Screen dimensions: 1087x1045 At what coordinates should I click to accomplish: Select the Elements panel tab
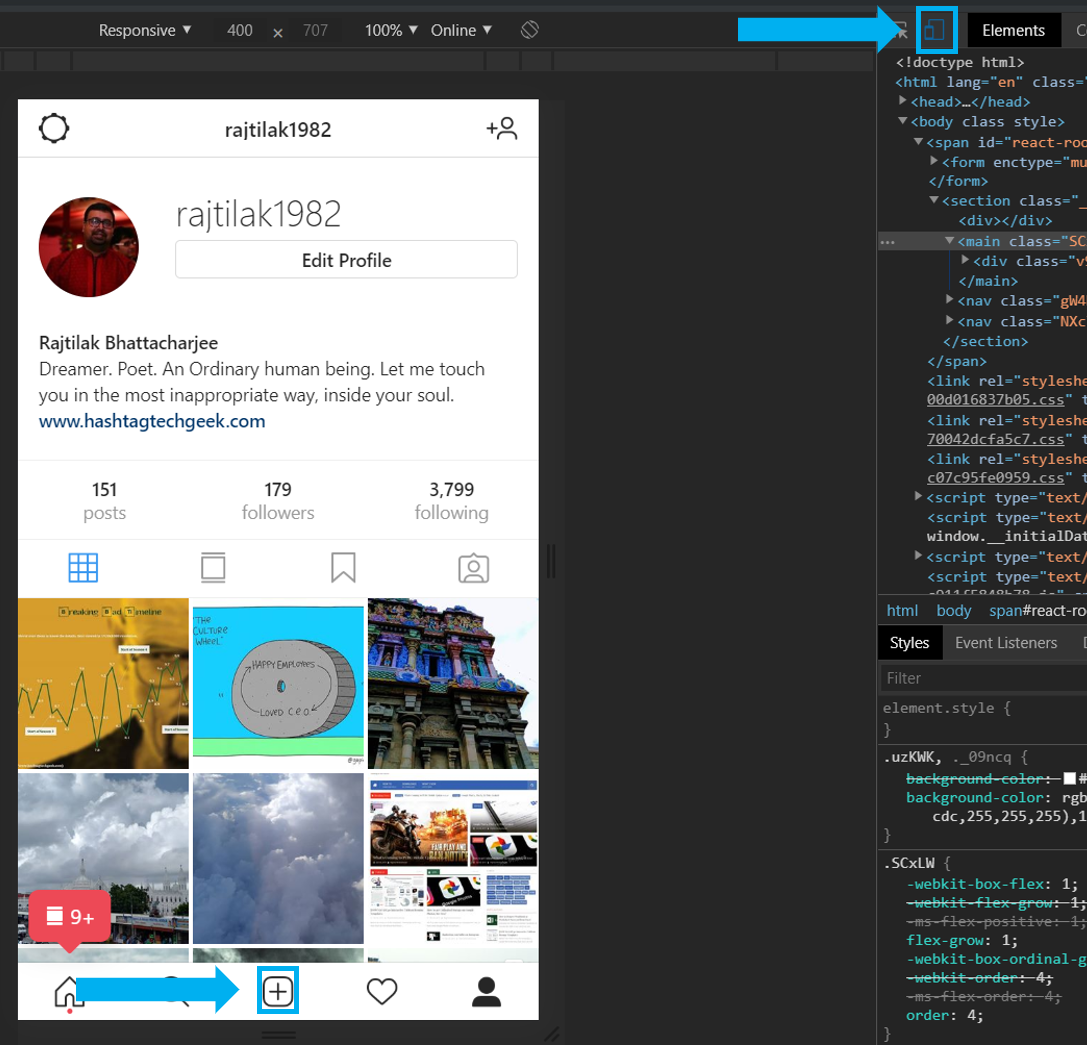coord(1013,29)
